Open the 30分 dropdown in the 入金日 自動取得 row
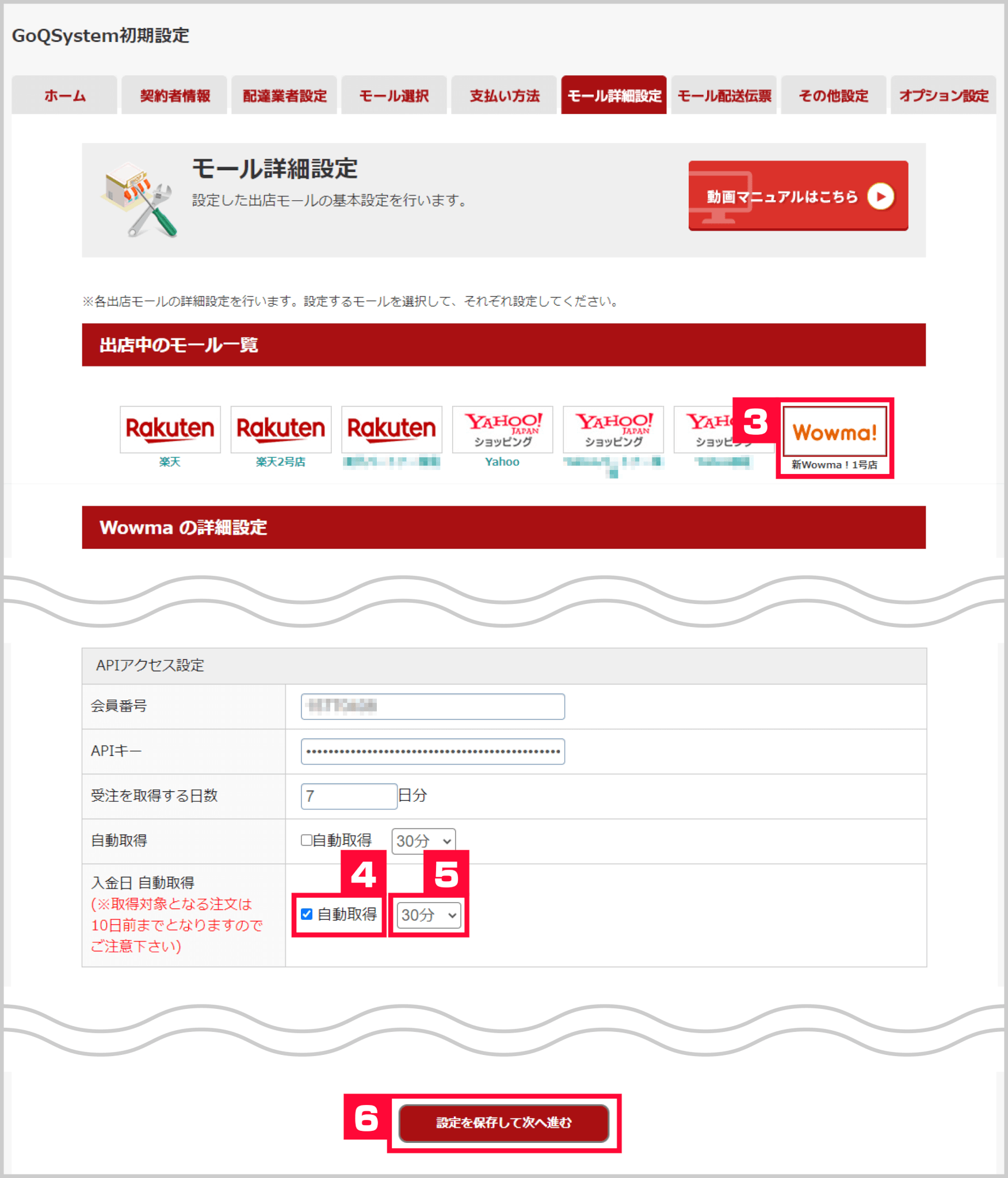 (x=429, y=915)
